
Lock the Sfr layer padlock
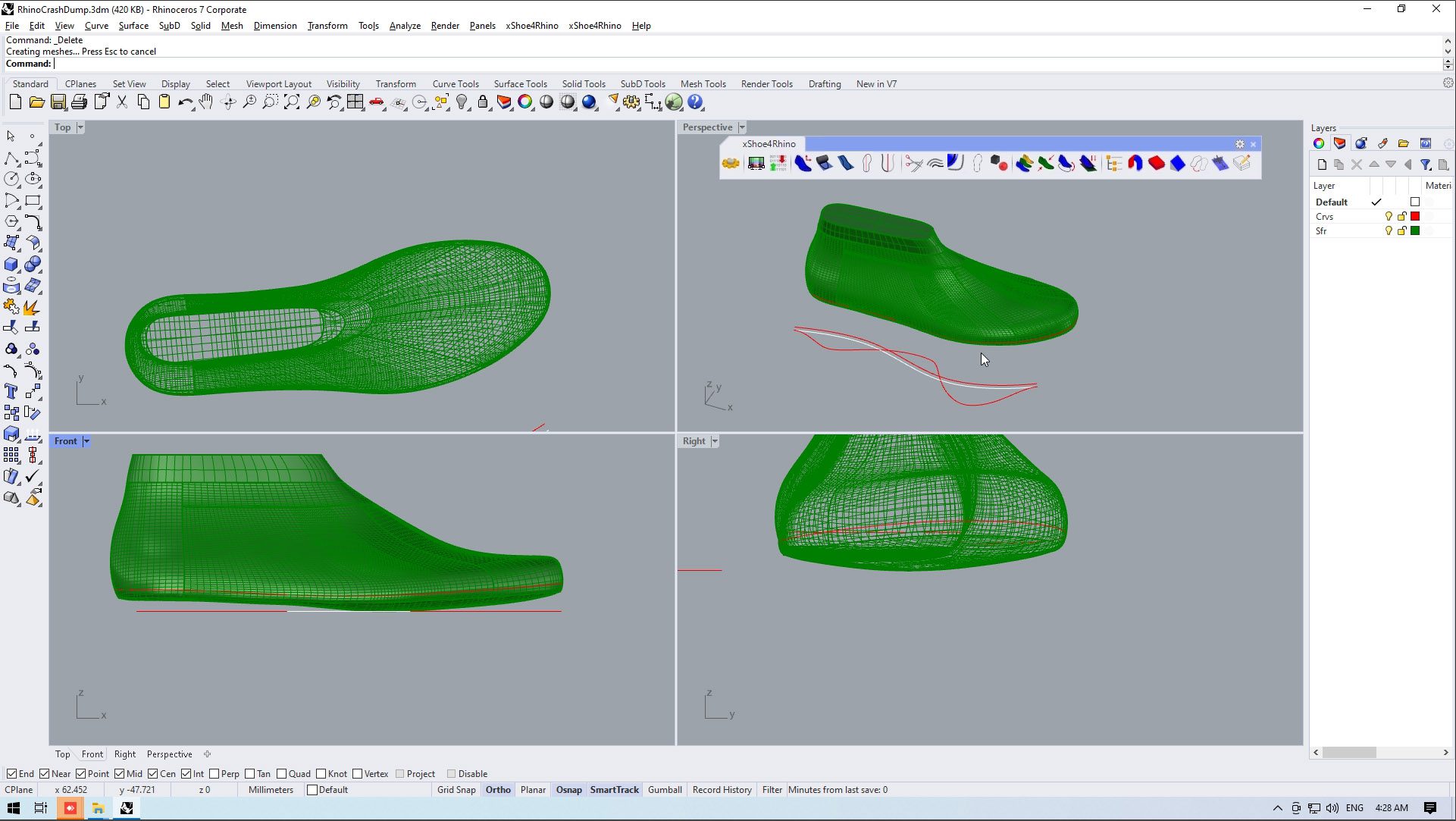pyautogui.click(x=1401, y=231)
